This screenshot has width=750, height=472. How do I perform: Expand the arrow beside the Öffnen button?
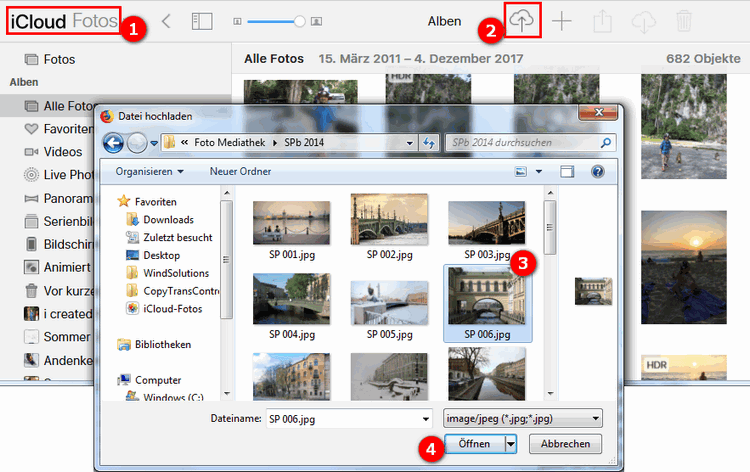[x=511, y=444]
